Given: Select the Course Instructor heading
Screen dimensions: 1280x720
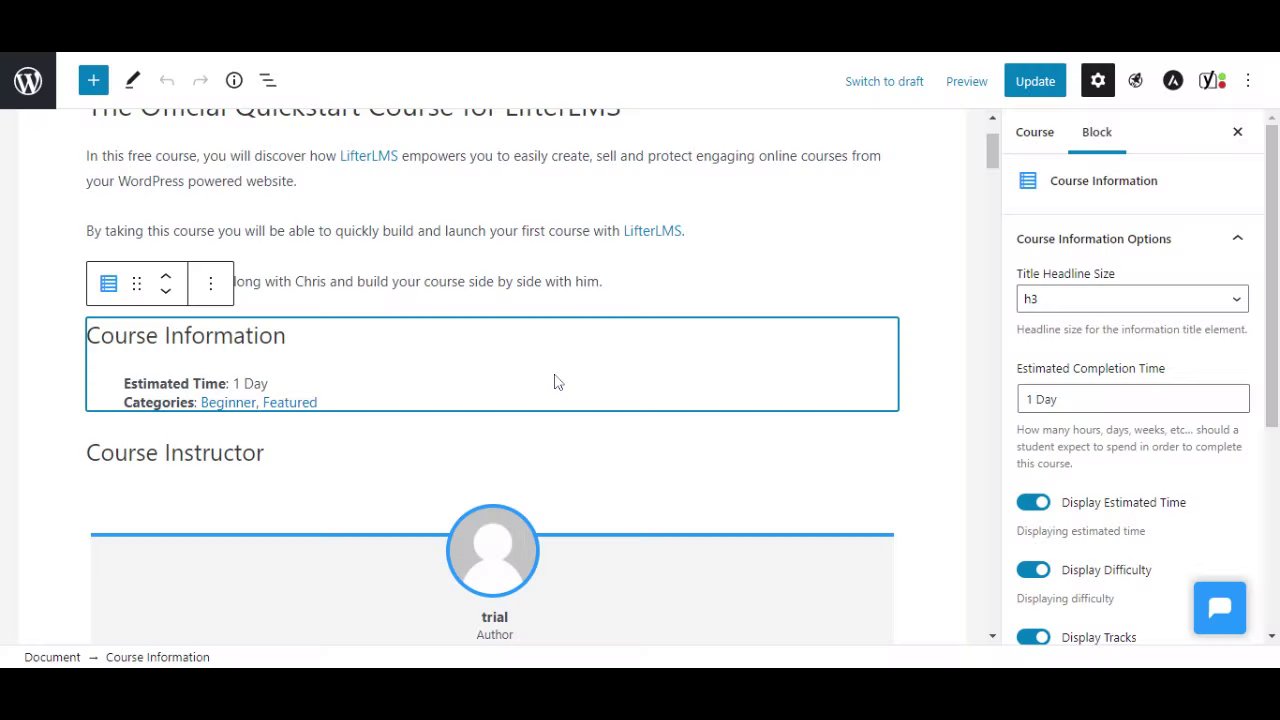Looking at the screenshot, I should tap(175, 453).
